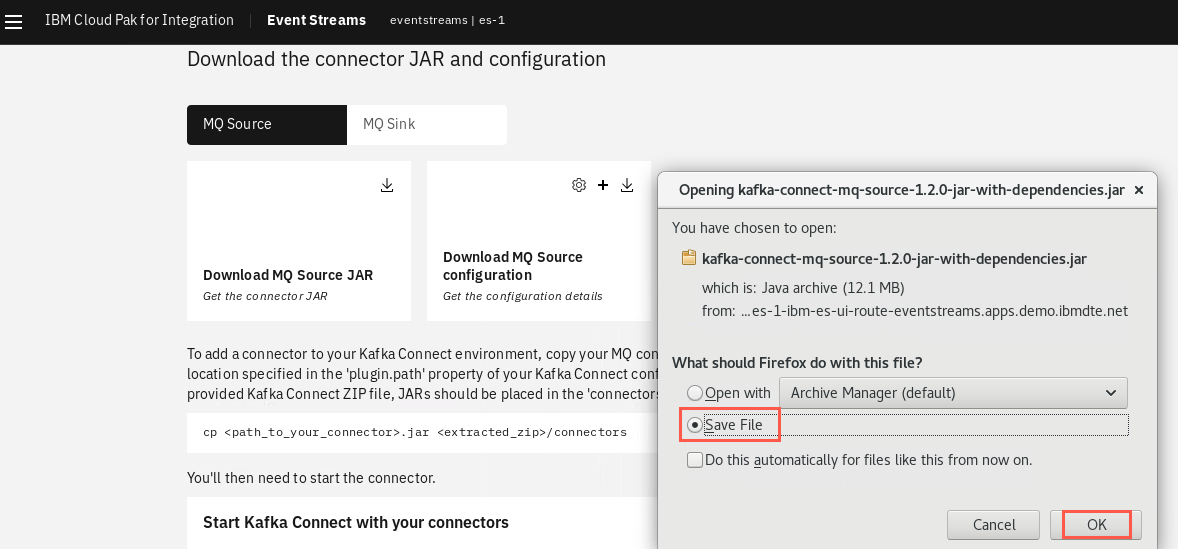The height and width of the screenshot is (549, 1178).
Task: Select the Save File radio button
Action: [x=695, y=425]
